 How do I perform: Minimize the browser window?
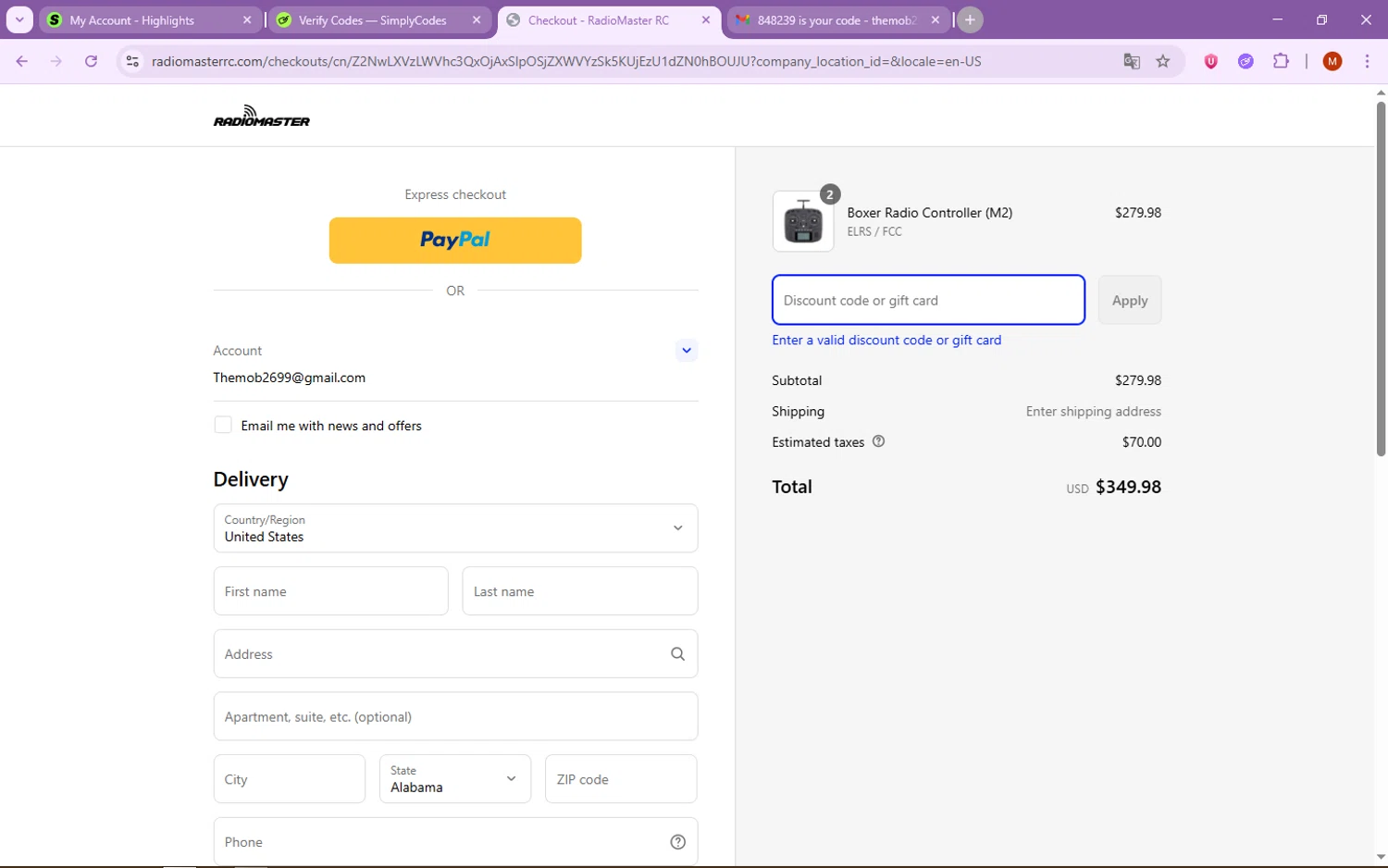tap(1277, 19)
